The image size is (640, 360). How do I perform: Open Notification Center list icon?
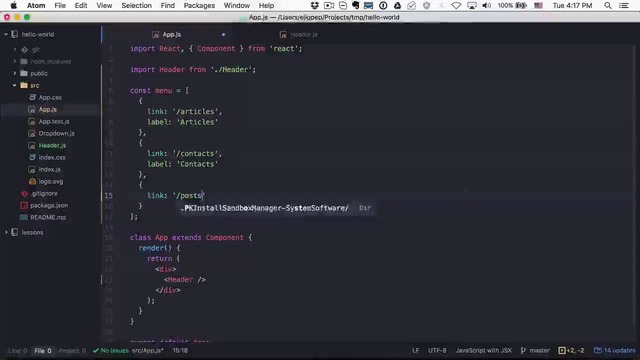pos(624,5)
